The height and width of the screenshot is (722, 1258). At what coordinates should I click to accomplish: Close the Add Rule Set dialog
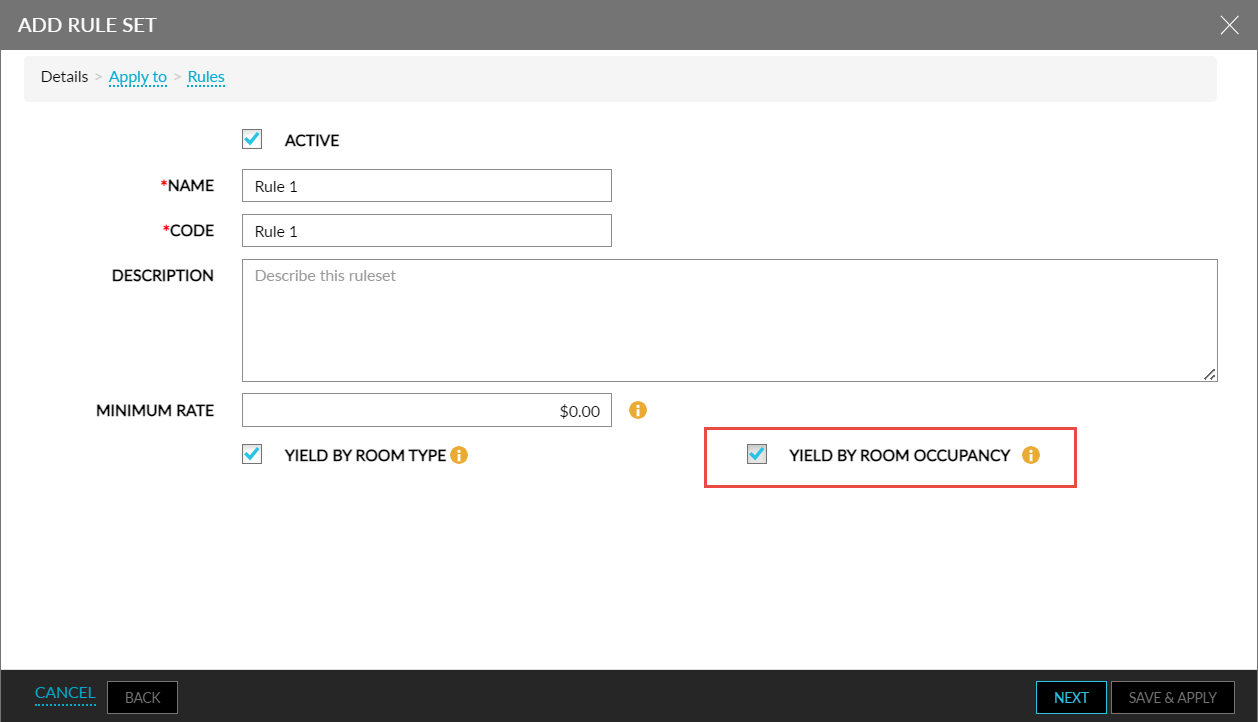point(1229,25)
